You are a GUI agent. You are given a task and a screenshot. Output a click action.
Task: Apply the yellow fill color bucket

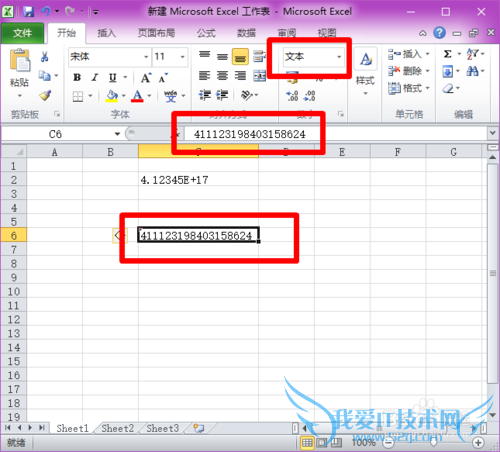[112, 96]
